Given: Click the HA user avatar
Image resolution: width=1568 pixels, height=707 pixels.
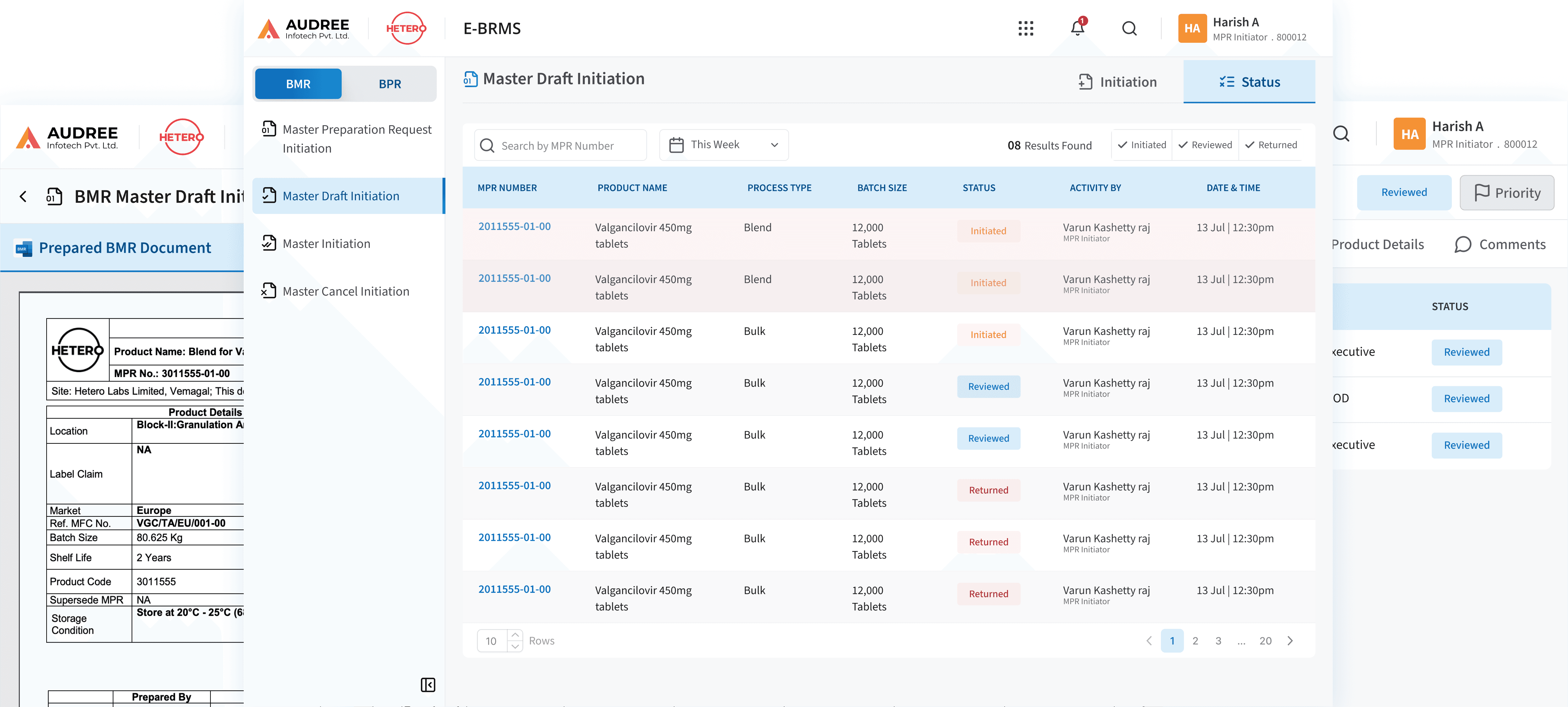Looking at the screenshot, I should coord(1192,29).
